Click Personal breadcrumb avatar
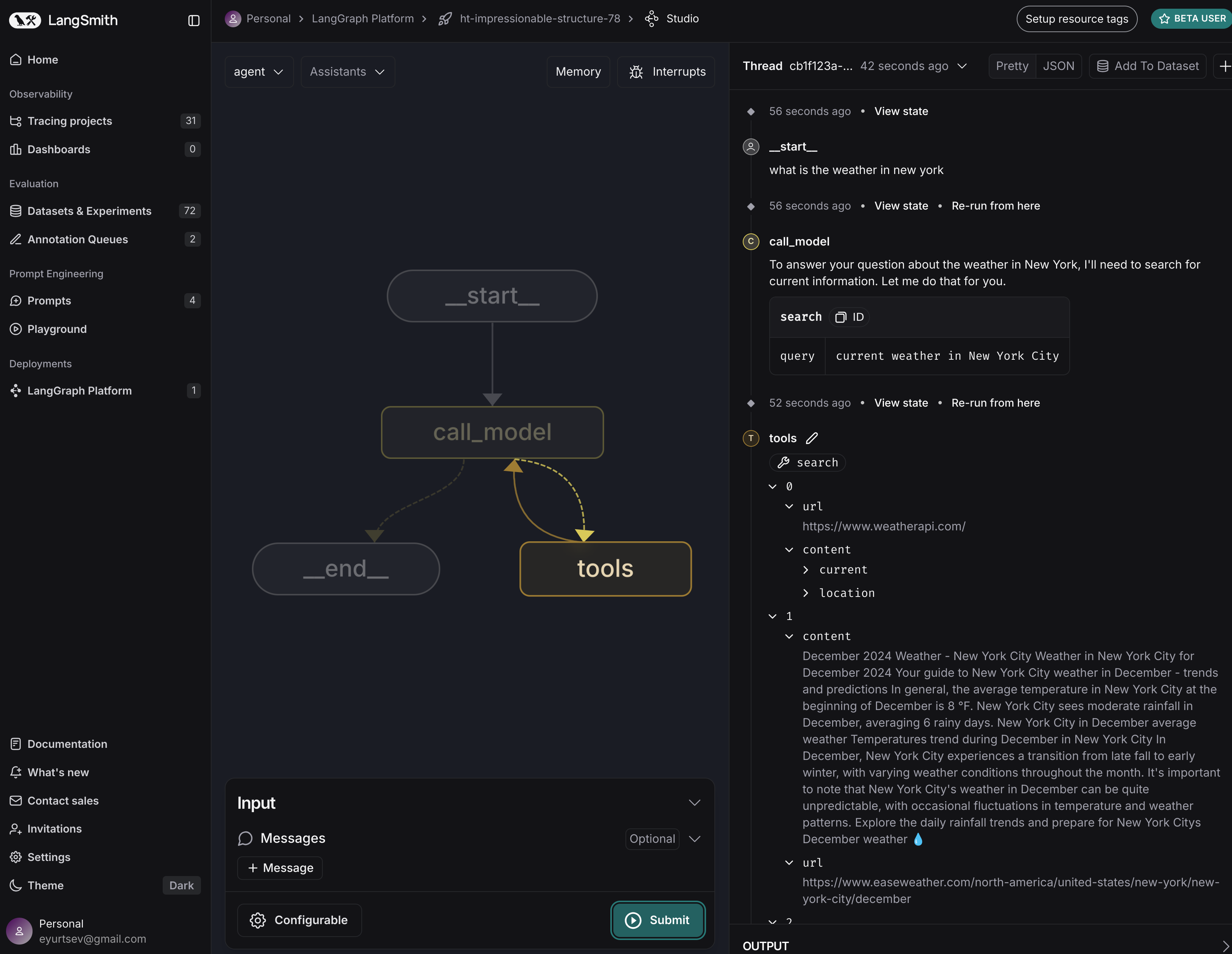Image resolution: width=1232 pixels, height=954 pixels. click(233, 19)
